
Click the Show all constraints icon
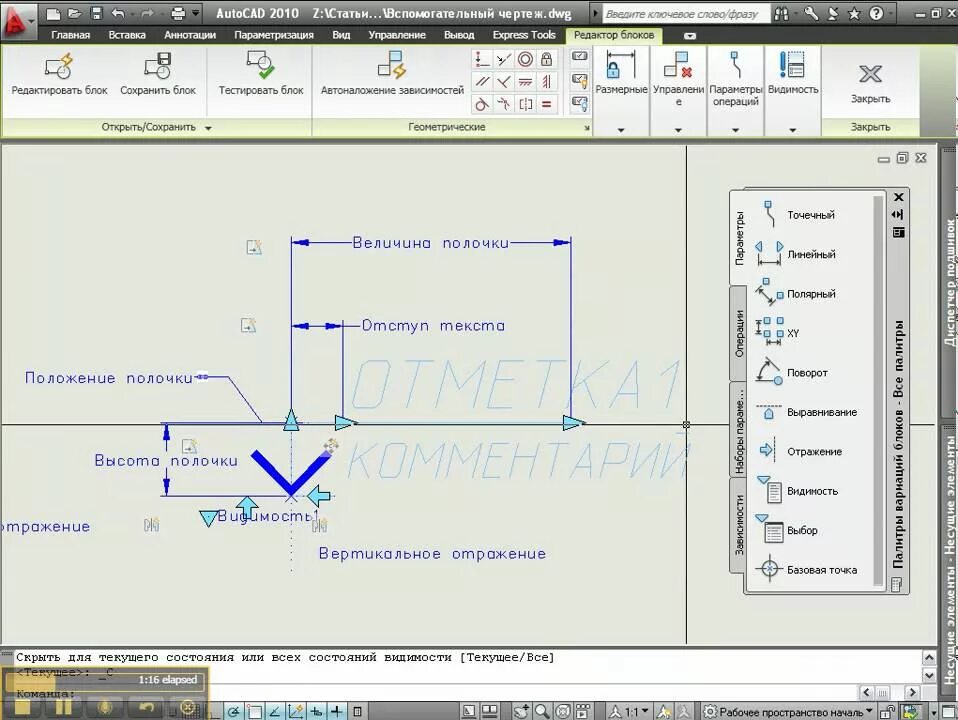coord(579,80)
